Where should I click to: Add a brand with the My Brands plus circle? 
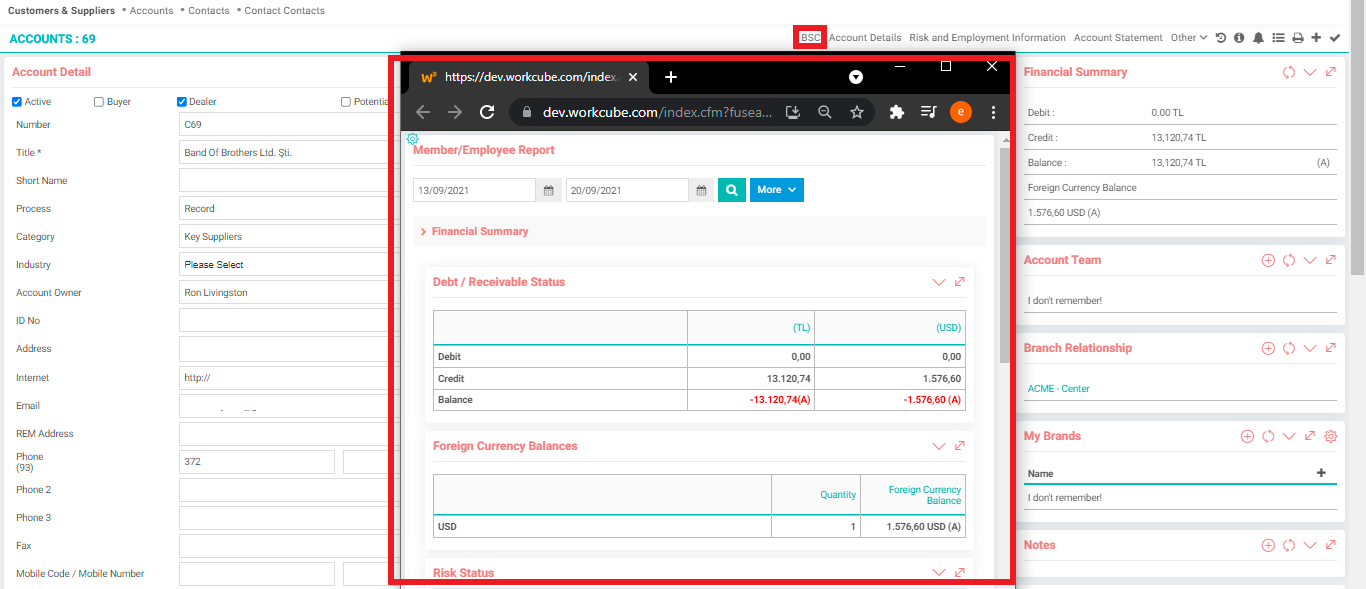click(x=1247, y=437)
